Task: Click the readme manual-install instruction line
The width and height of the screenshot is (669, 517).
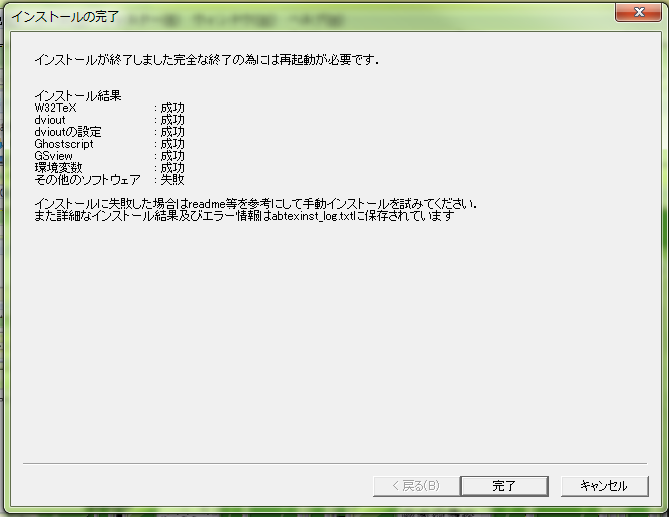Action: pos(256,203)
